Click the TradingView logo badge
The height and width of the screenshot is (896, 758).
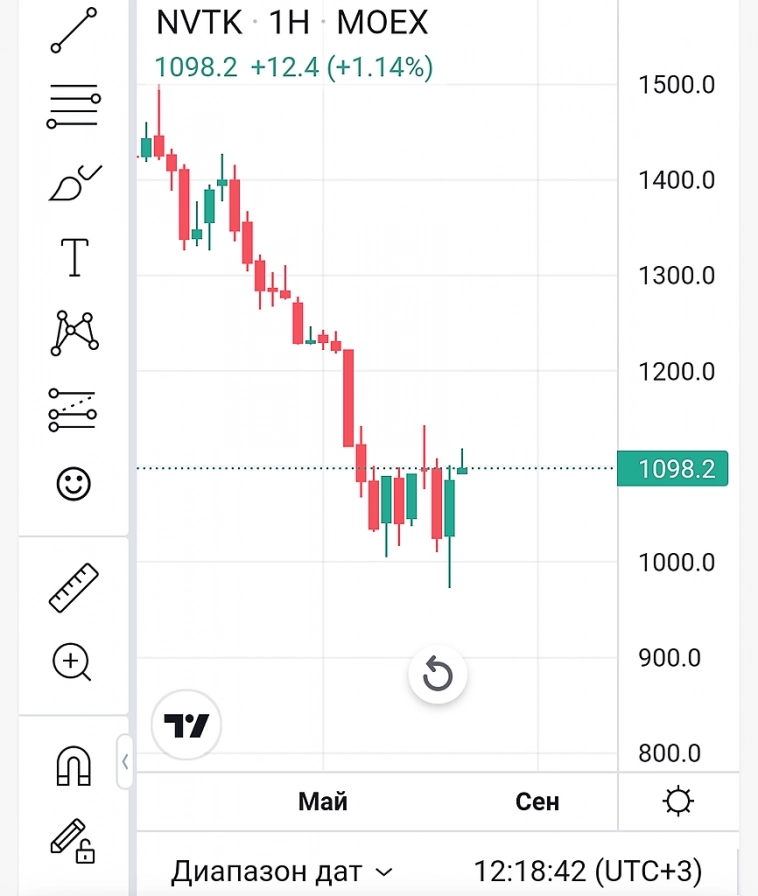(187, 725)
